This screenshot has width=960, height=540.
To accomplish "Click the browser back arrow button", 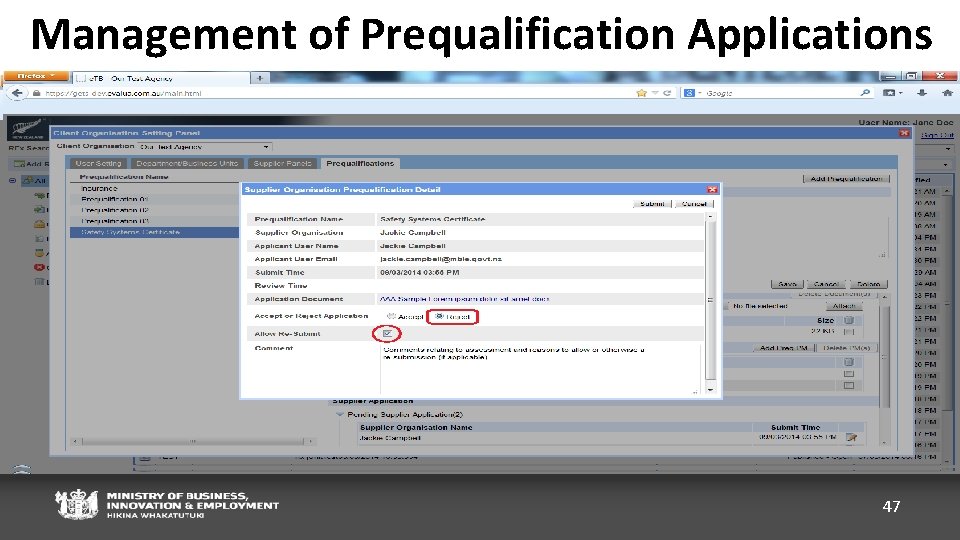I will click(17, 93).
